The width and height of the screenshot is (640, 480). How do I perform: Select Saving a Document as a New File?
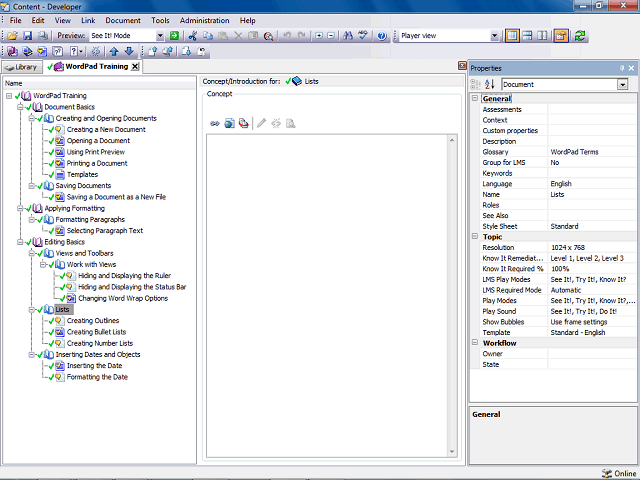(116, 197)
